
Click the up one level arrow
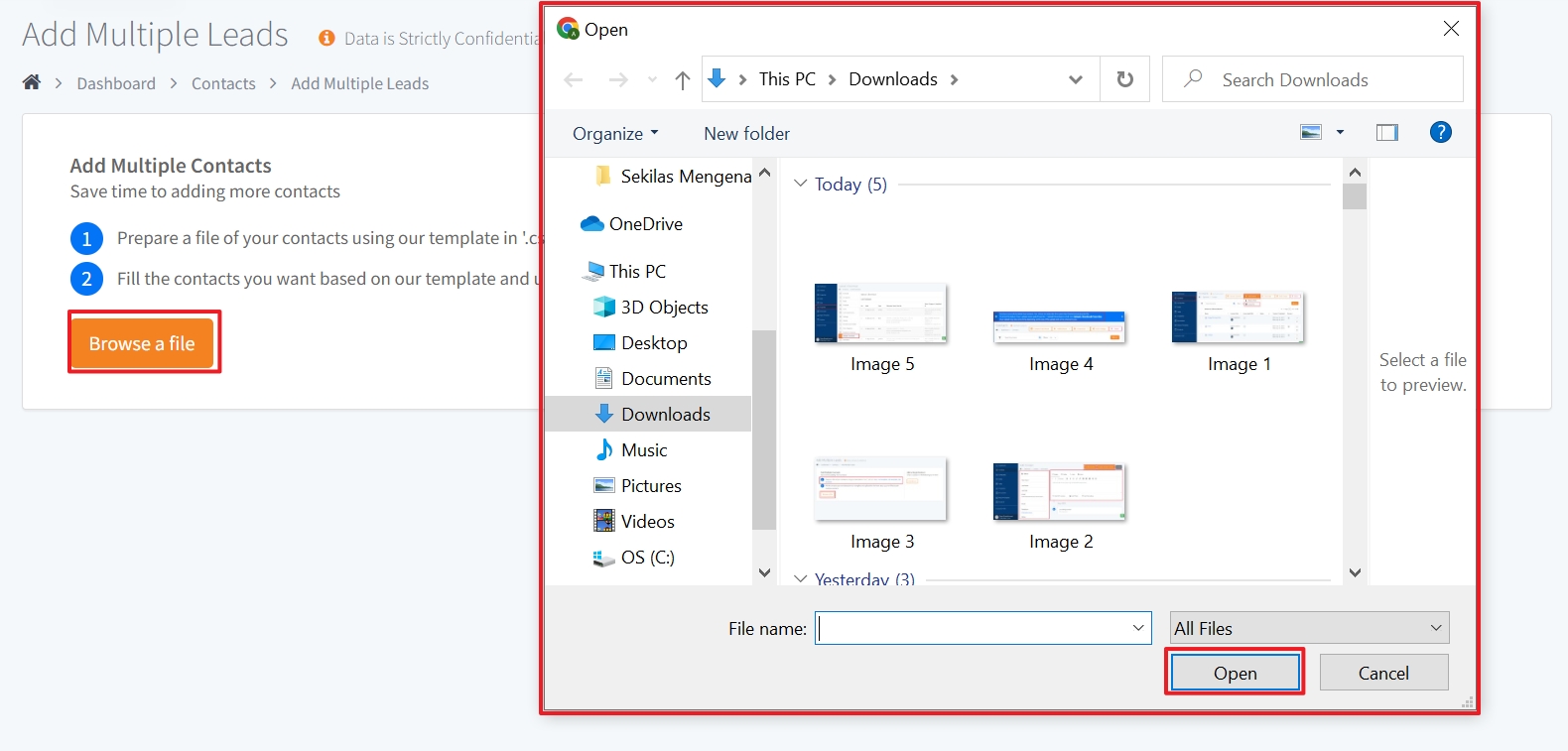pos(682,80)
